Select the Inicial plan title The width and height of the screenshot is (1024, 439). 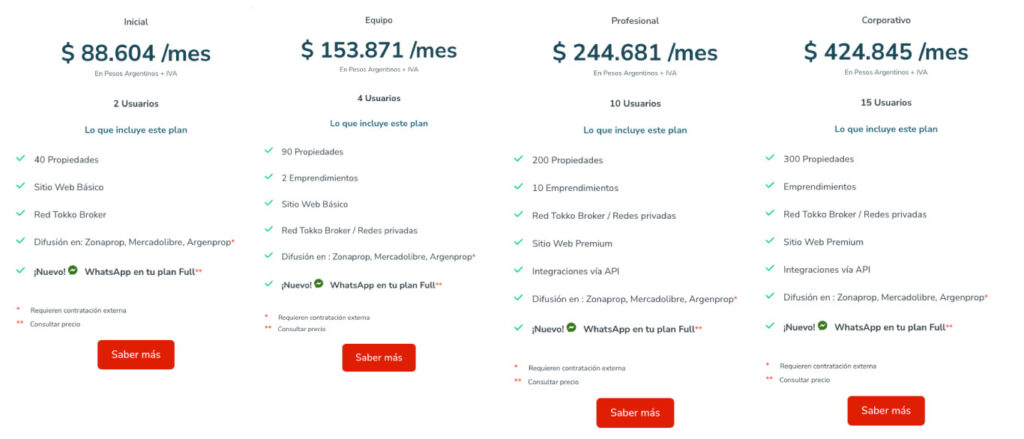click(x=136, y=22)
